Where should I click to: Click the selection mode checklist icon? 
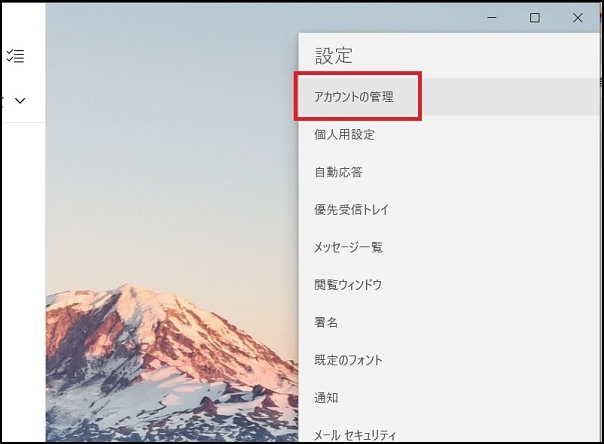16,57
